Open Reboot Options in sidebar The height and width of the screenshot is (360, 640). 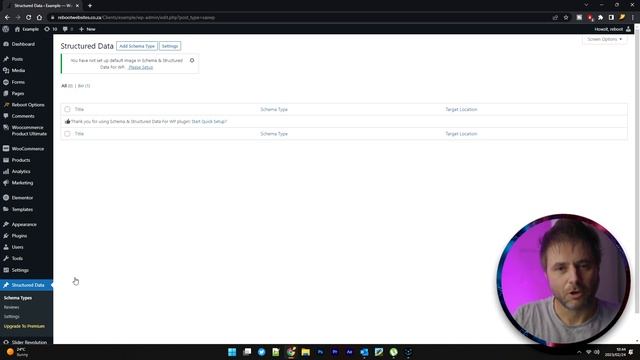pyautogui.click(x=28, y=105)
